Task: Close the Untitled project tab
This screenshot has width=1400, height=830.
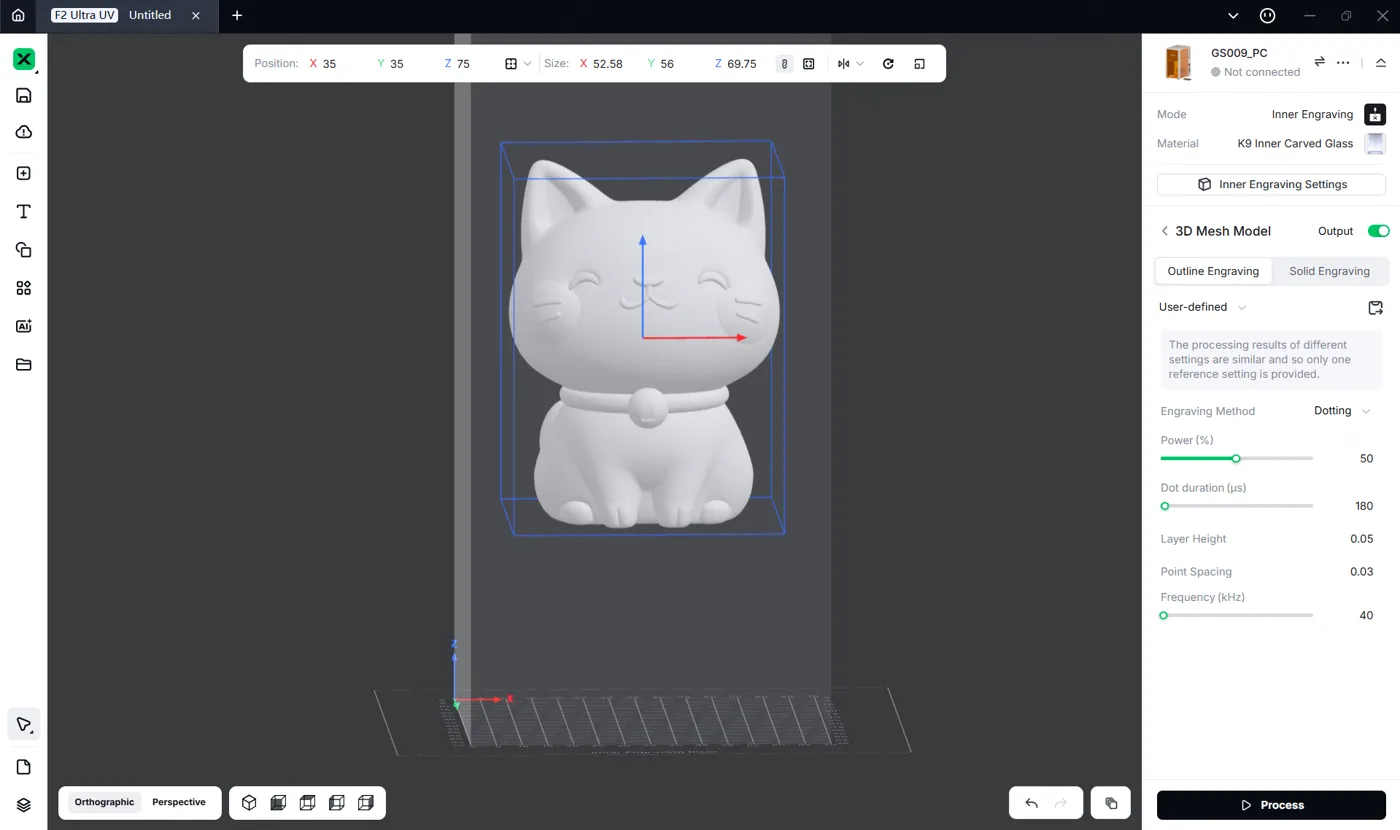Action: click(196, 16)
